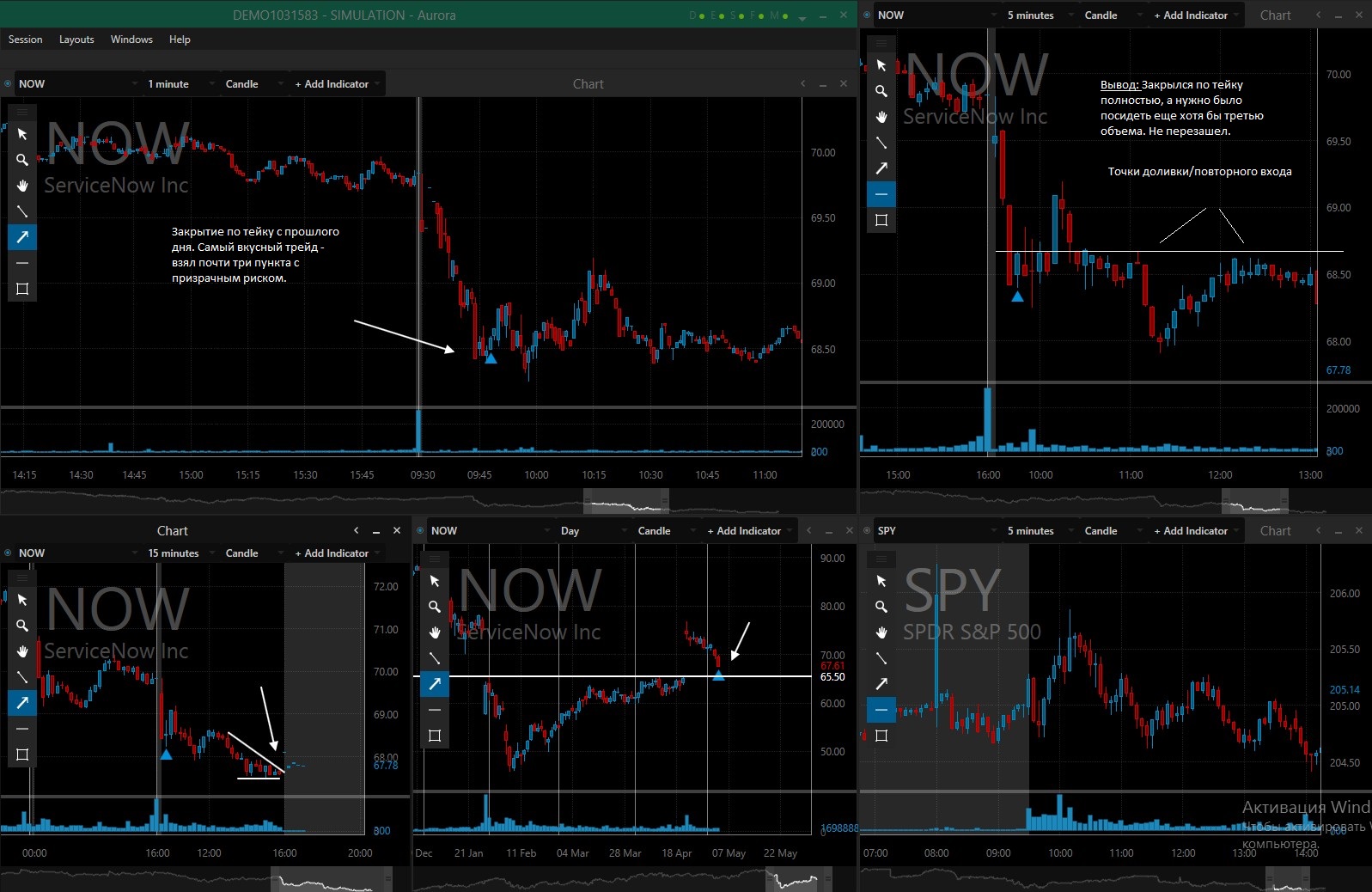Expand the main window header dropdown arrow
The height and width of the screenshot is (892, 1372).
[802, 17]
